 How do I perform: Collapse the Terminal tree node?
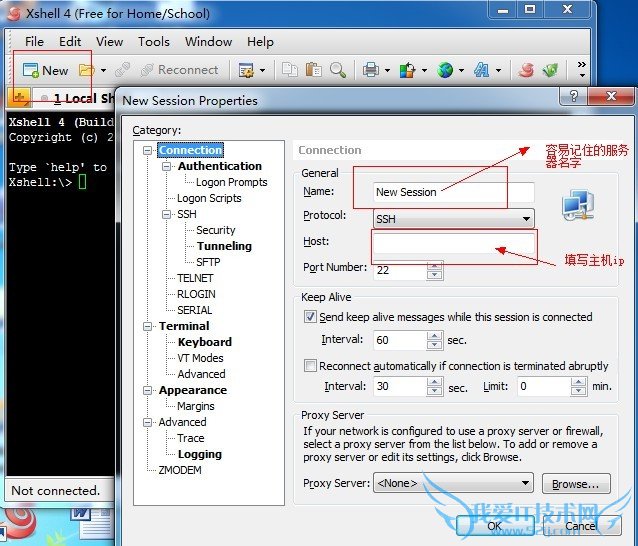click(x=147, y=326)
